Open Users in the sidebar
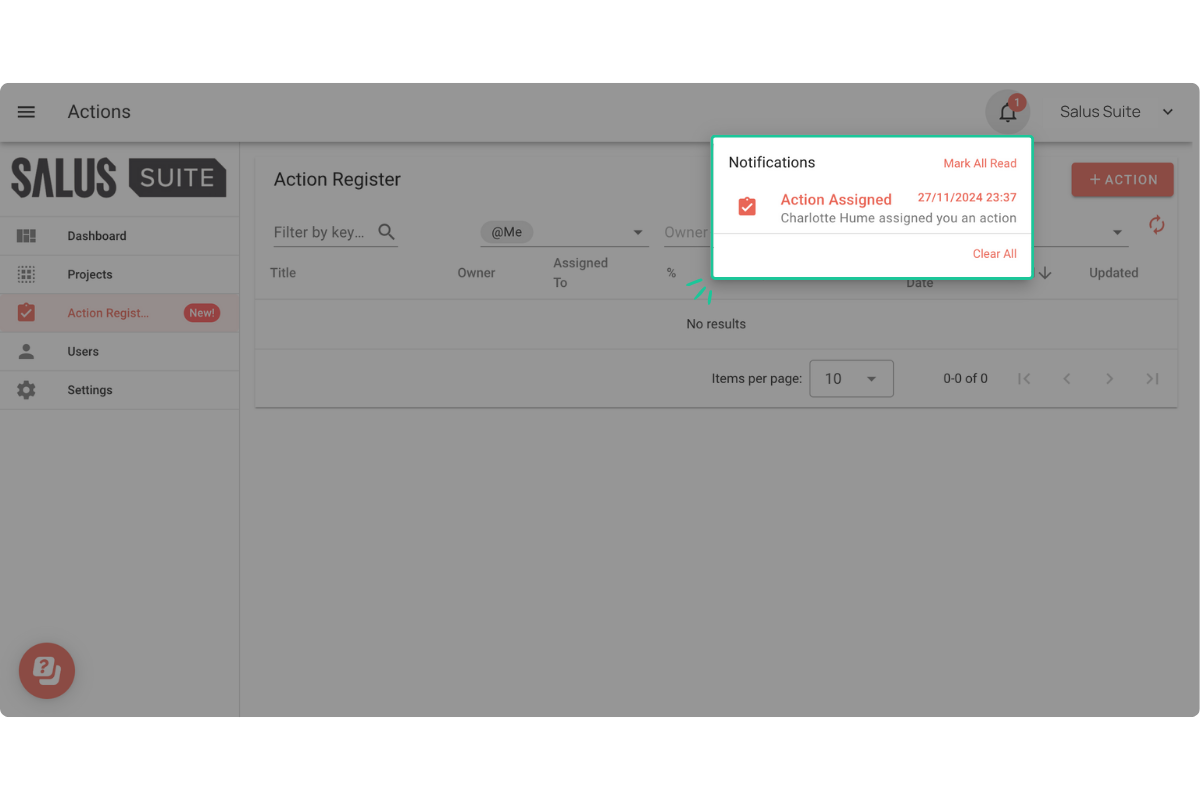The height and width of the screenshot is (800, 1200). [83, 352]
